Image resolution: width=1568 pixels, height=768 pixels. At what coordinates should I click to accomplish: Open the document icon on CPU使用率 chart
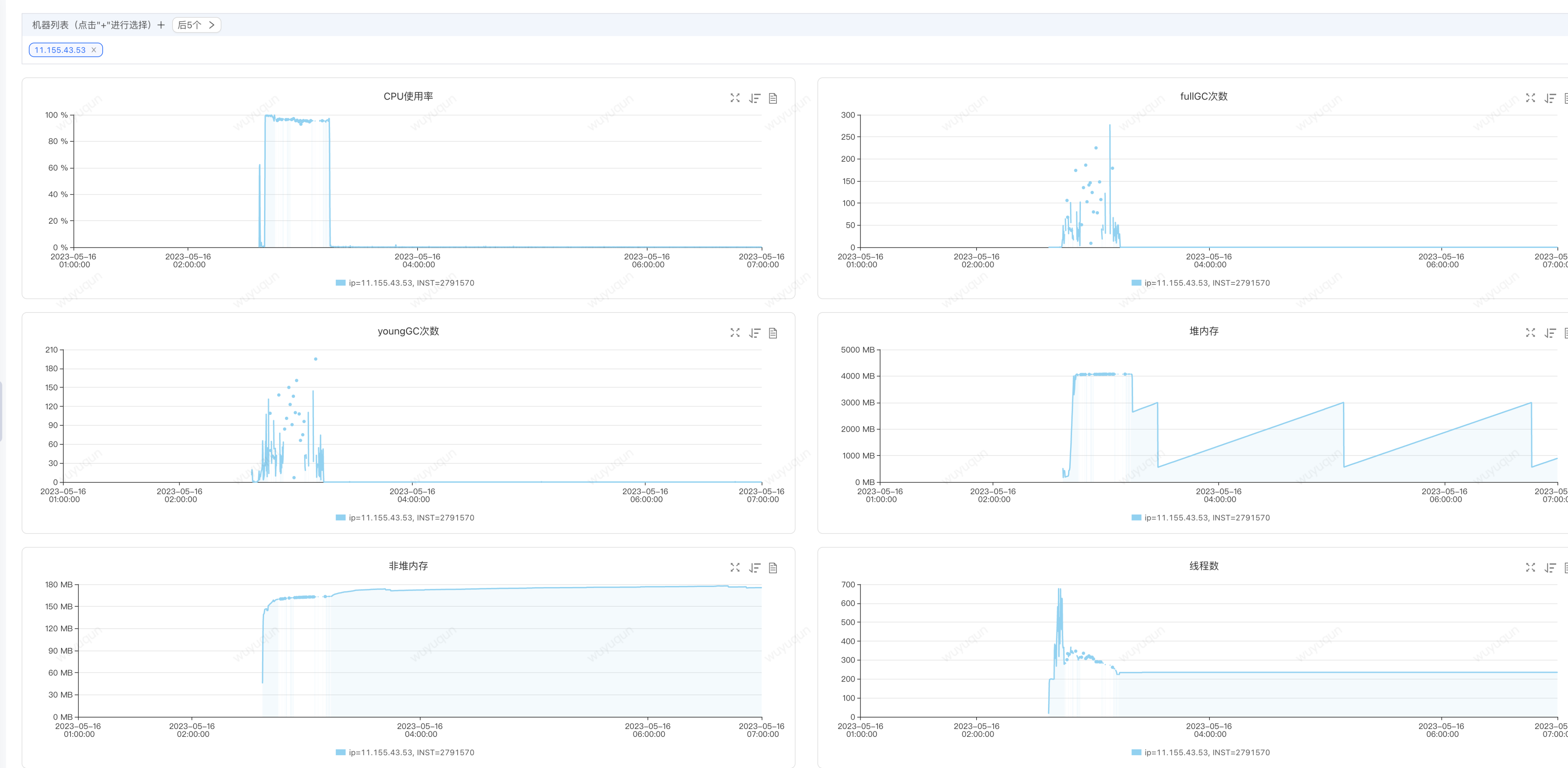773,98
